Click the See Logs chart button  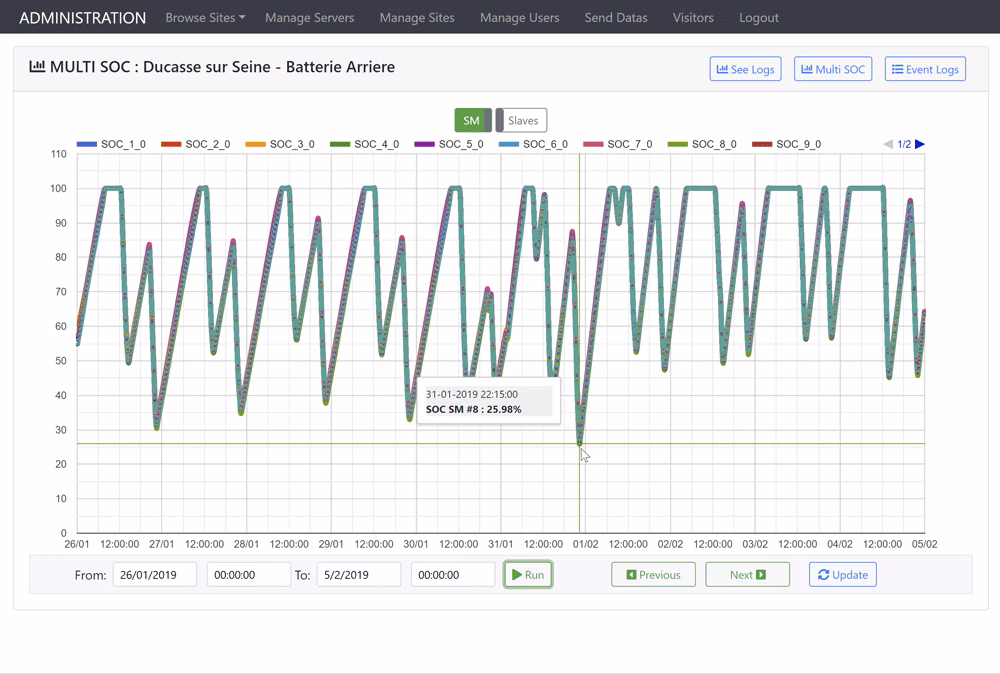click(x=745, y=69)
